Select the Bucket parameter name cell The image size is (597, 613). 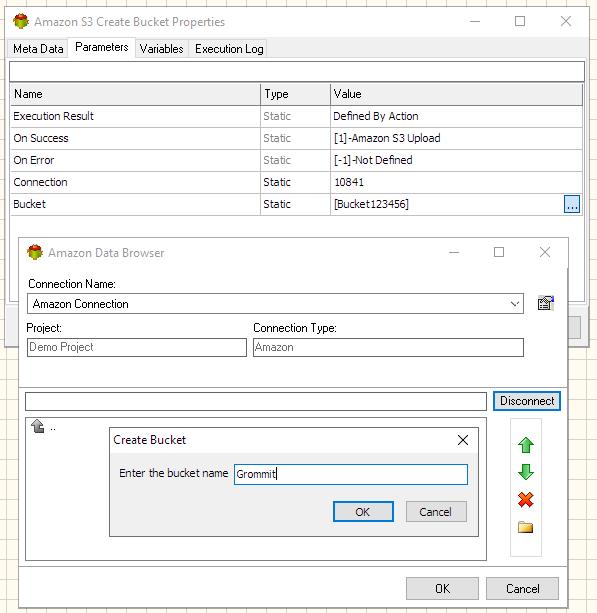coord(135,204)
